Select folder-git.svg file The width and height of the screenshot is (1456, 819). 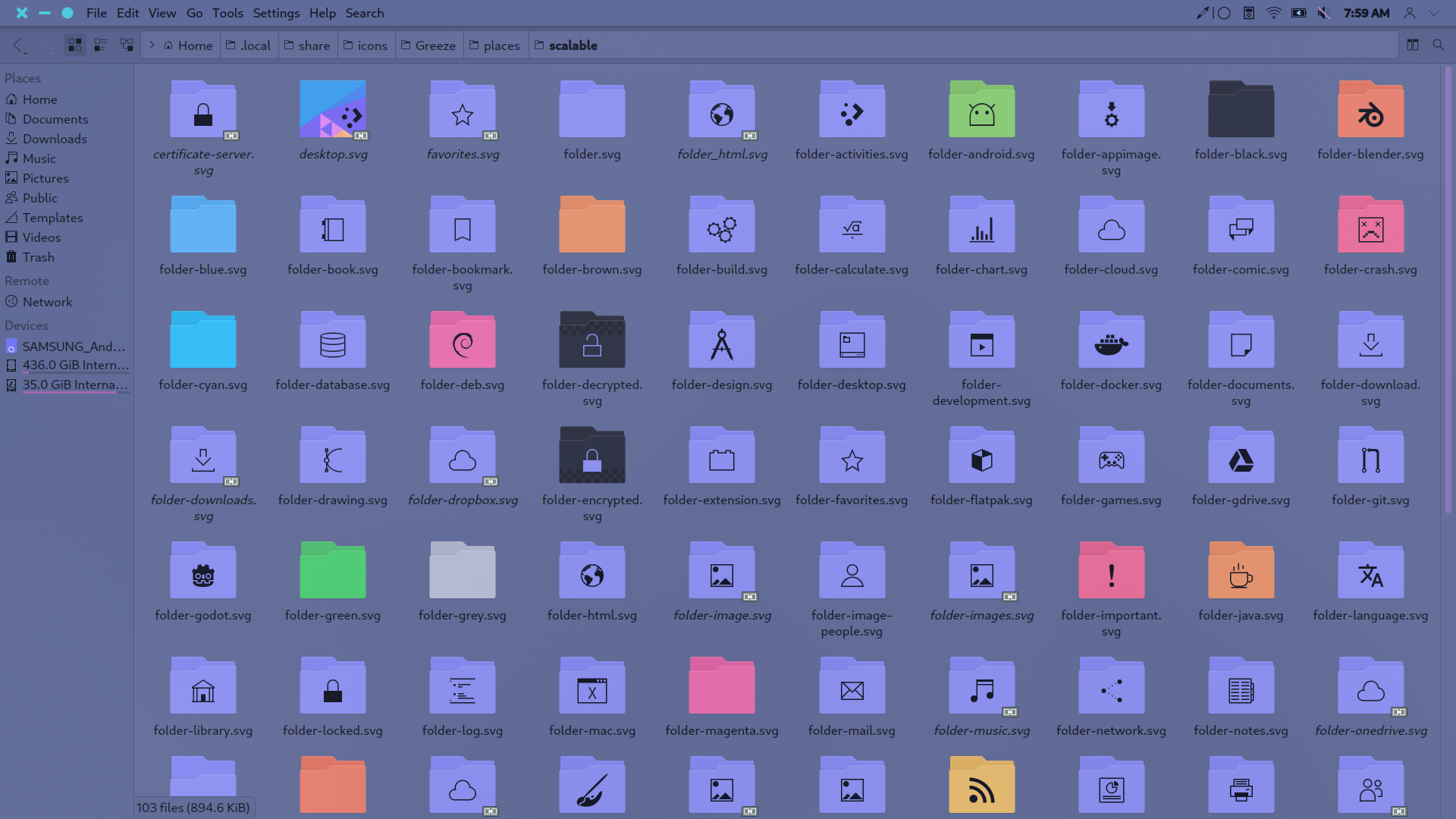[x=1370, y=456]
